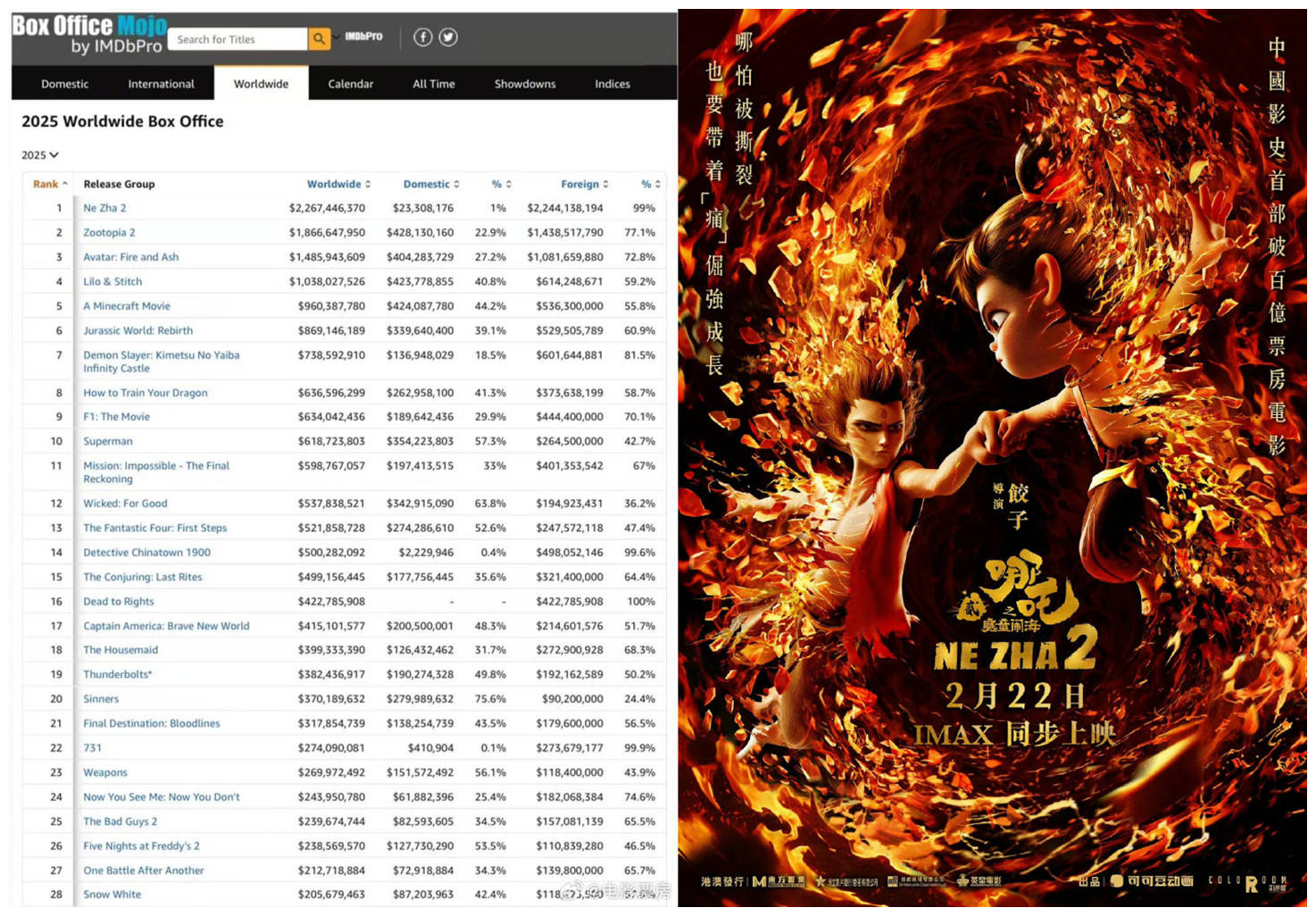
Task: Switch to the Indices tab
Action: pos(612,84)
